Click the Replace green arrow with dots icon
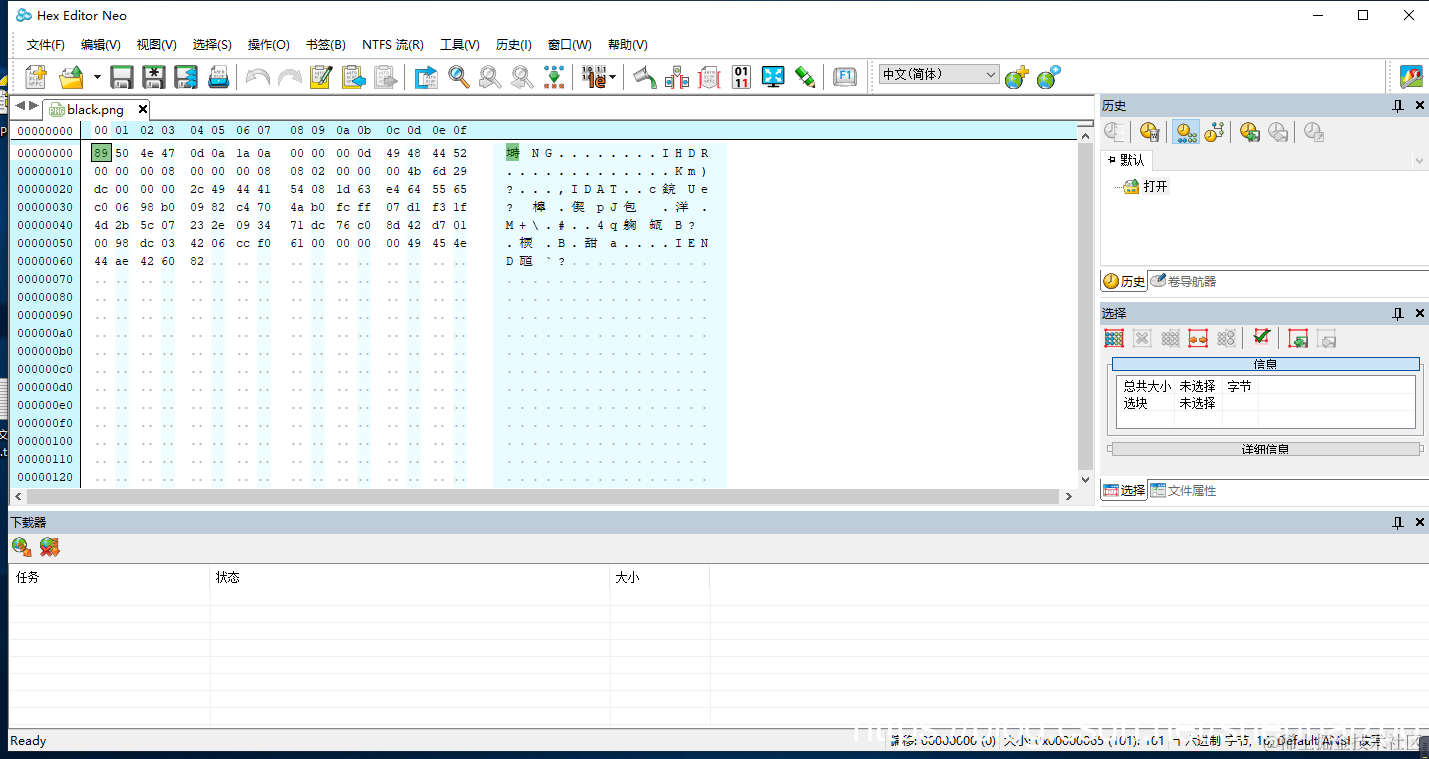 tap(554, 77)
